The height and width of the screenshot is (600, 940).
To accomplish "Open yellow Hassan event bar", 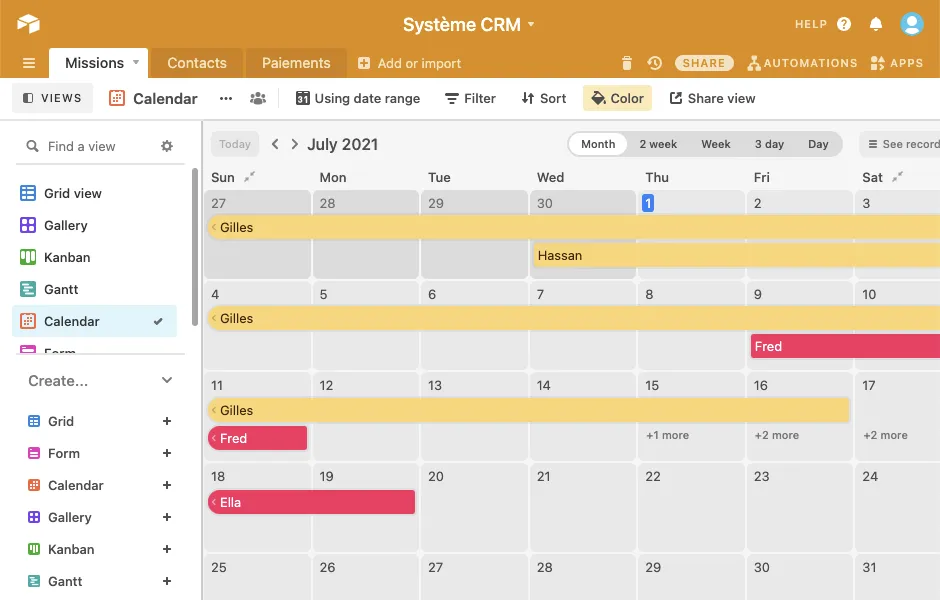I will (x=736, y=255).
